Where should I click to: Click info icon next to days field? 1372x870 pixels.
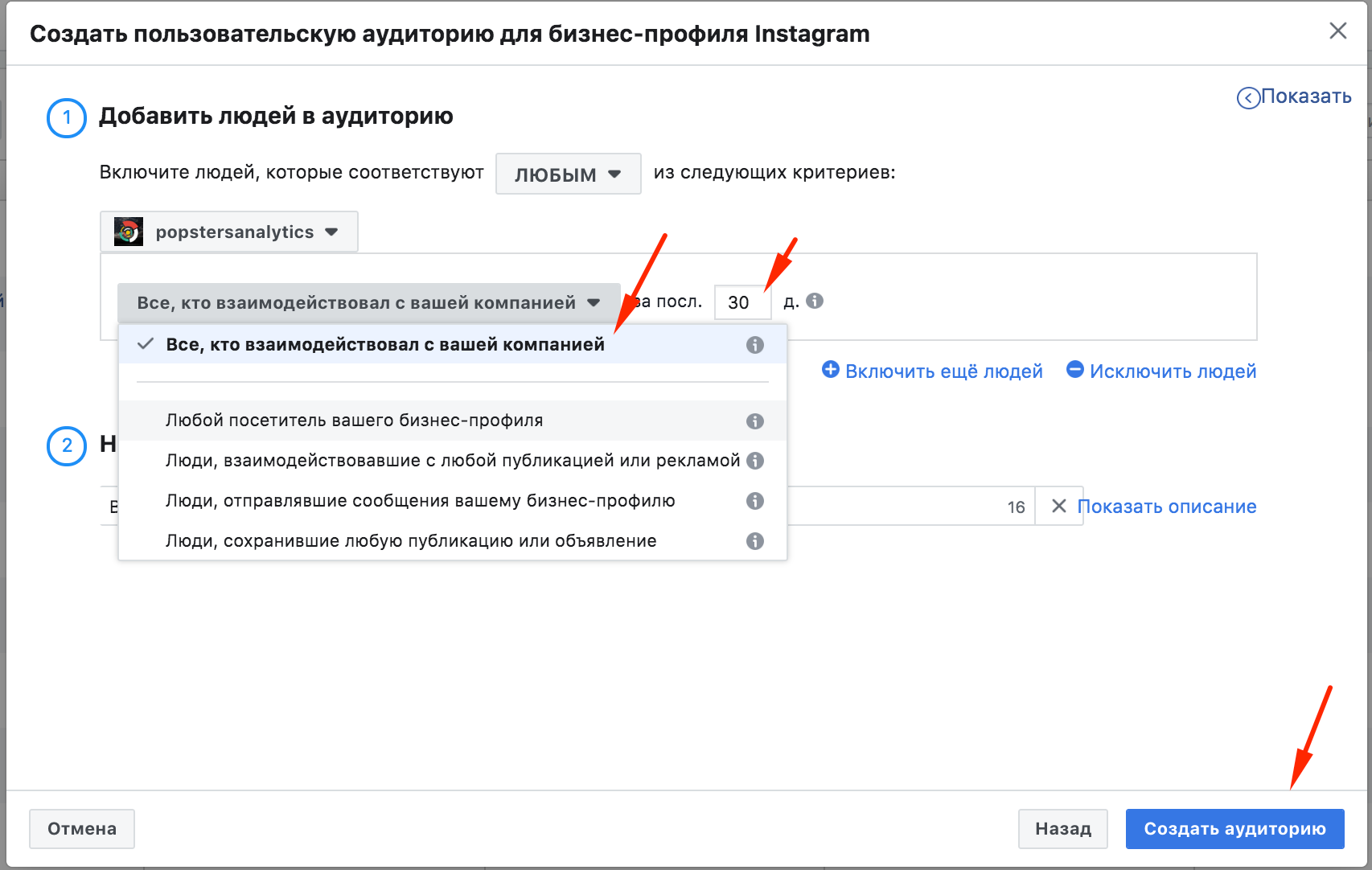815,301
